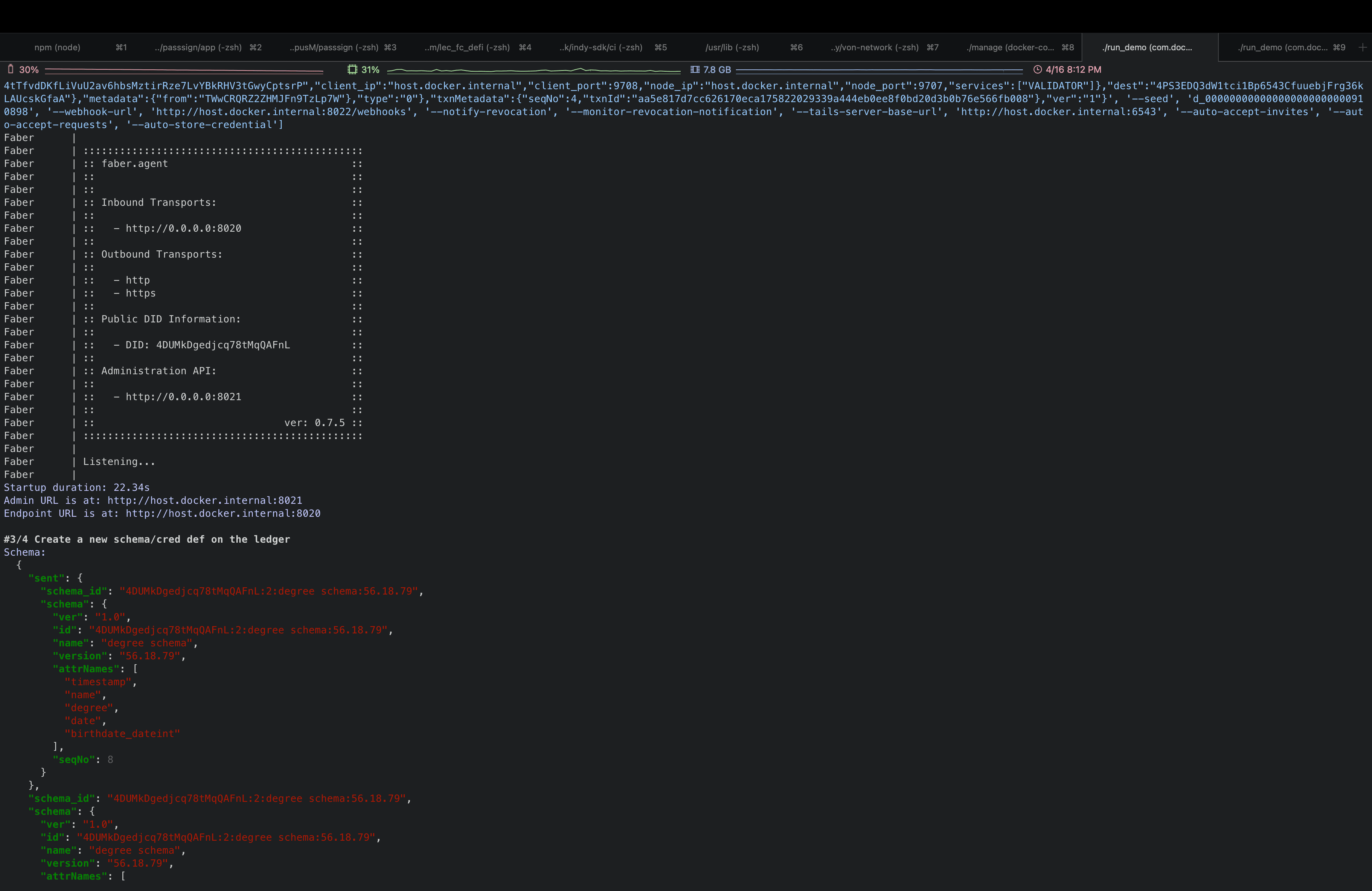Click the DID value 4DUMkDgedjcq78tMqQAFnL in the banner
The width and height of the screenshot is (1372, 891).
[x=223, y=345]
